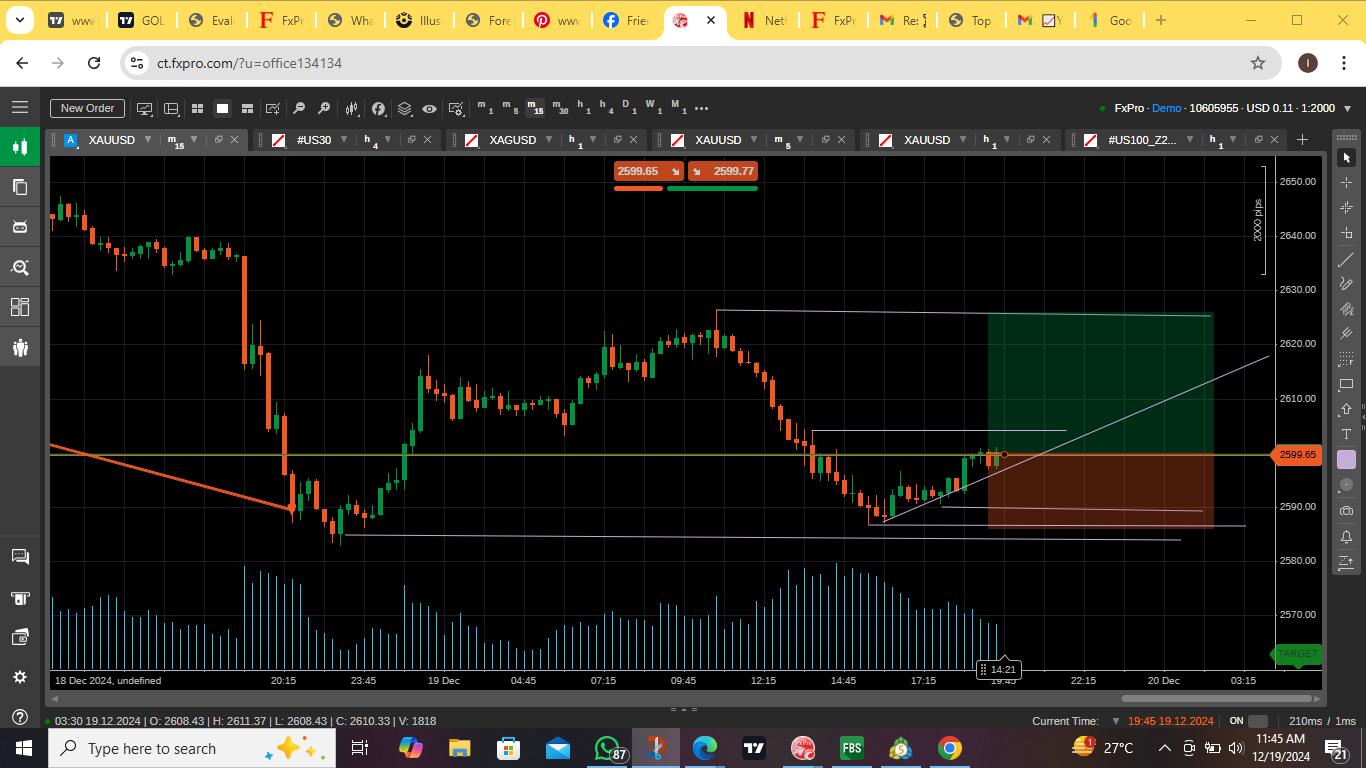This screenshot has width=1366, height=768.
Task: Click the price alert bell icon
Action: click(1346, 537)
